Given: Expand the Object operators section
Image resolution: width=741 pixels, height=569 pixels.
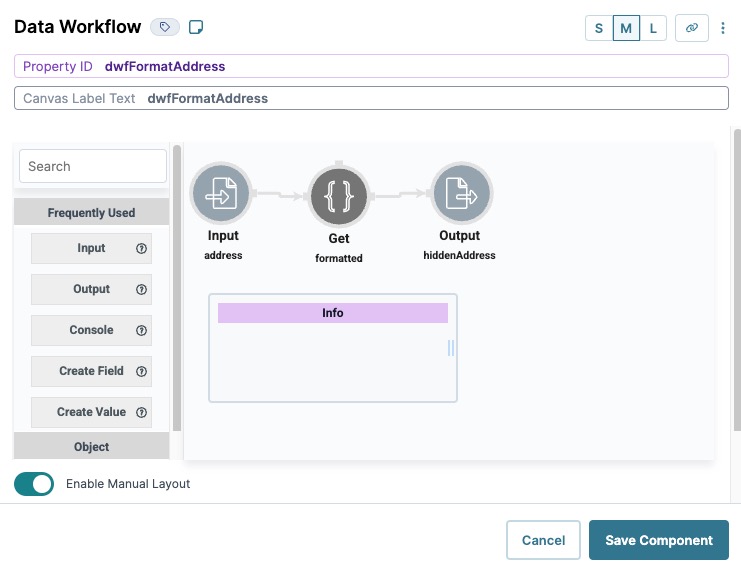Looking at the screenshot, I should tap(92, 446).
